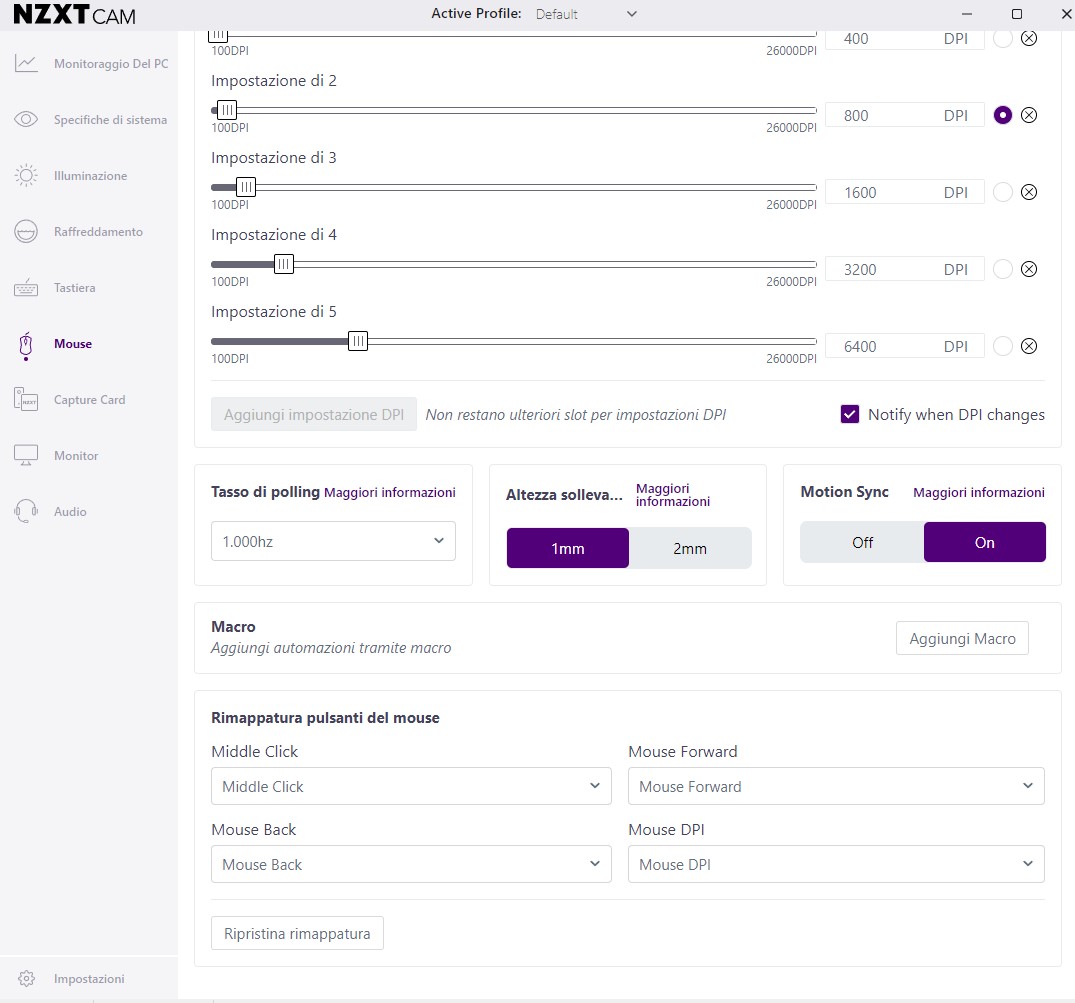Open the Capture Card icon in sidebar

tap(26, 400)
